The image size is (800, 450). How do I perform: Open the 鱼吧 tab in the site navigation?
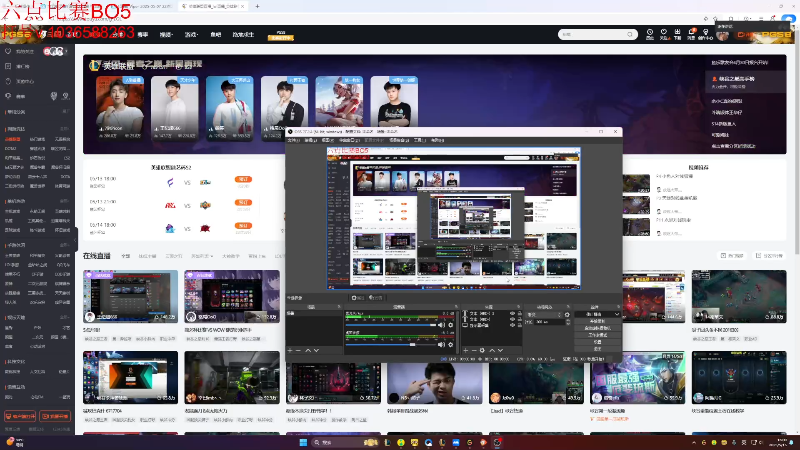215,35
